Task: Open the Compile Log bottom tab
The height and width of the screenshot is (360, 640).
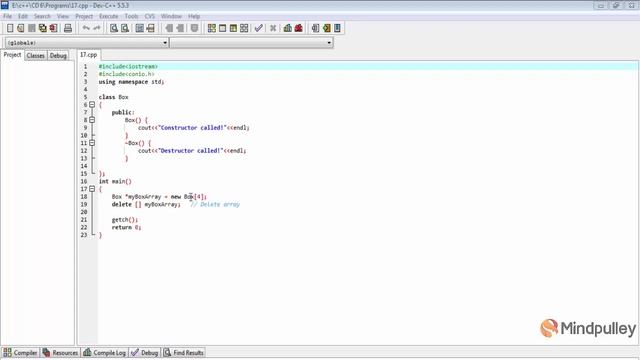Action: pos(105,353)
